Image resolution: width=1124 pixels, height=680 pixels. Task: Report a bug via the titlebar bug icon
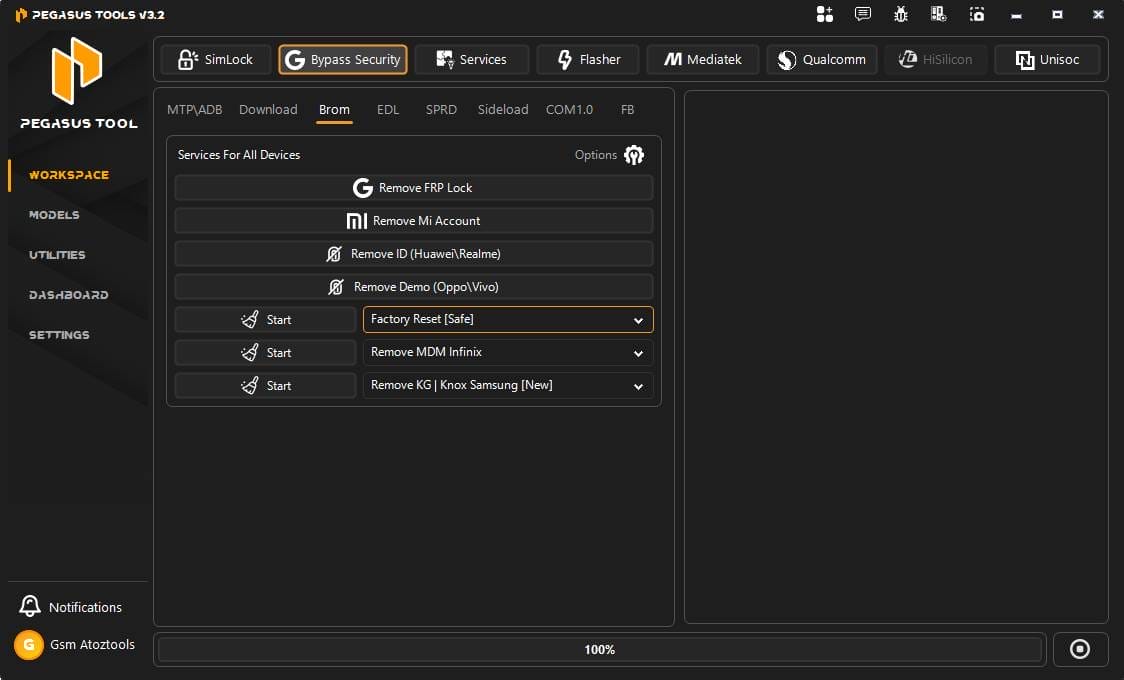click(900, 14)
